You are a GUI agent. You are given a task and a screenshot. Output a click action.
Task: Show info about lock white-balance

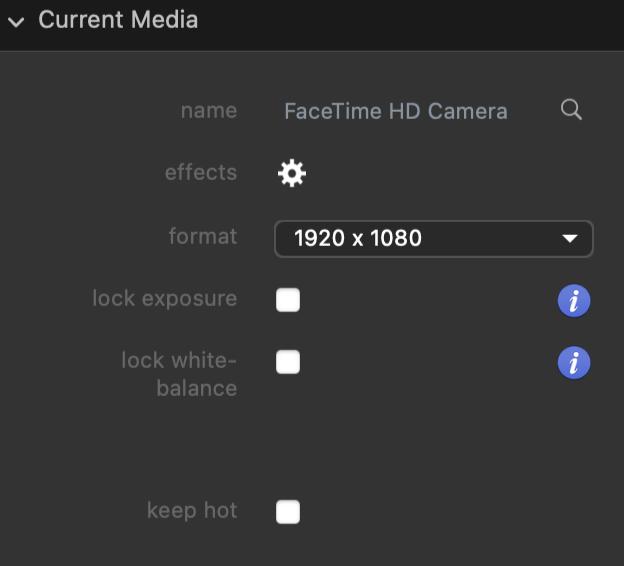[574, 363]
